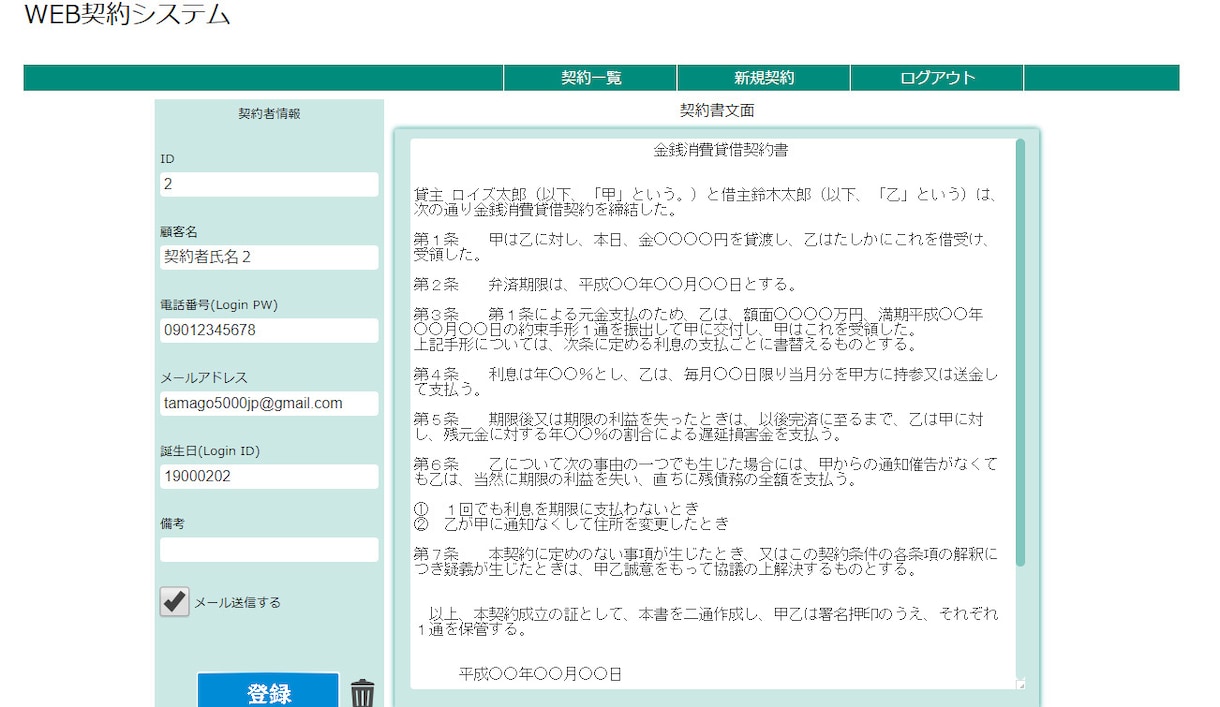Image resolution: width=1220 pixels, height=707 pixels.
Task: Click the 契約者情報 panel heading
Action: tap(269, 114)
